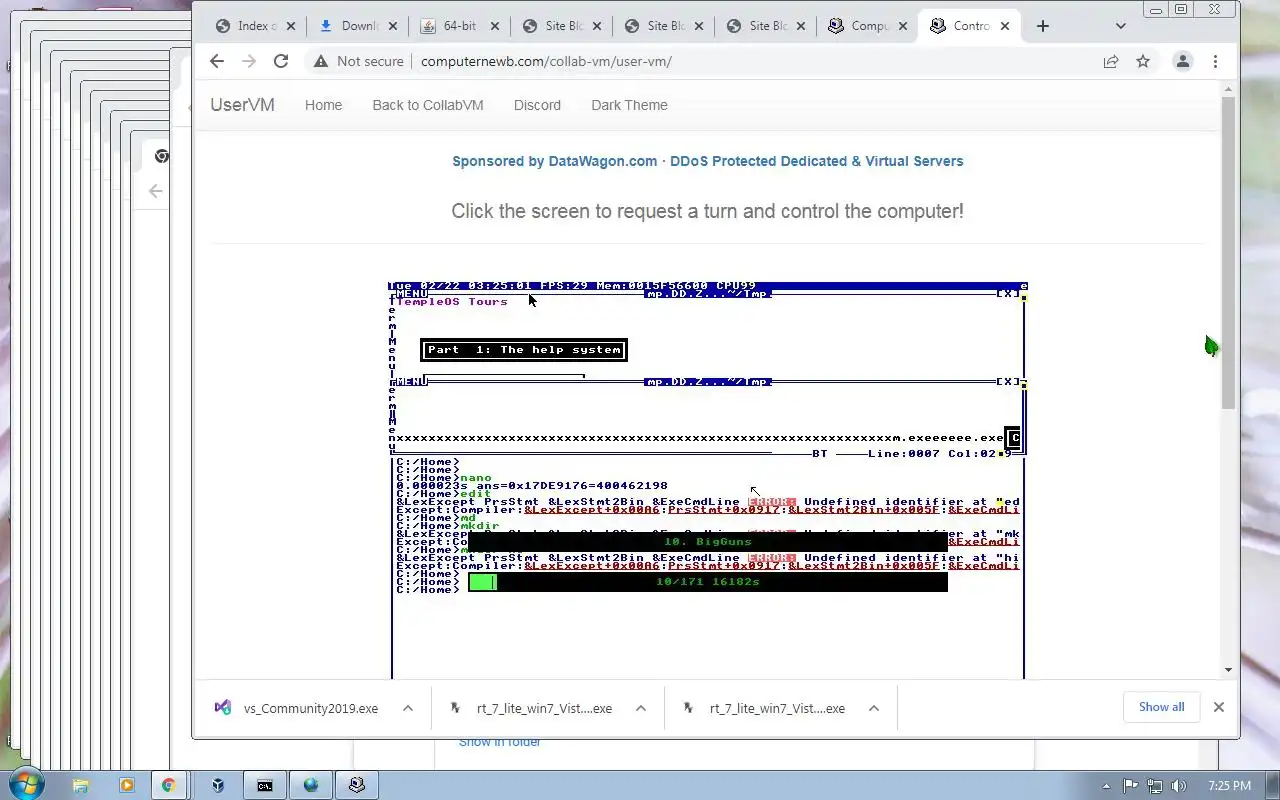Bookmark this page with the star

click(1143, 61)
